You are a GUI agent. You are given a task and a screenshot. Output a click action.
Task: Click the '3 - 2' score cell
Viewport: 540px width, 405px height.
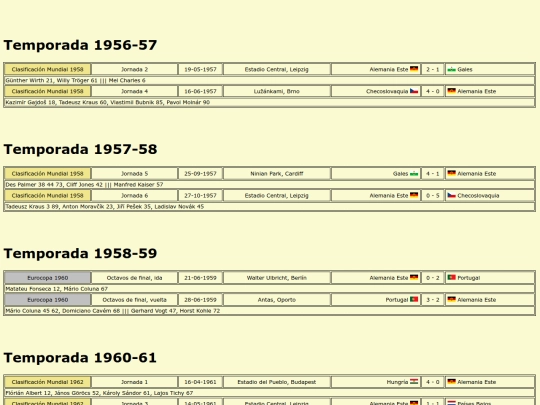pos(433,300)
